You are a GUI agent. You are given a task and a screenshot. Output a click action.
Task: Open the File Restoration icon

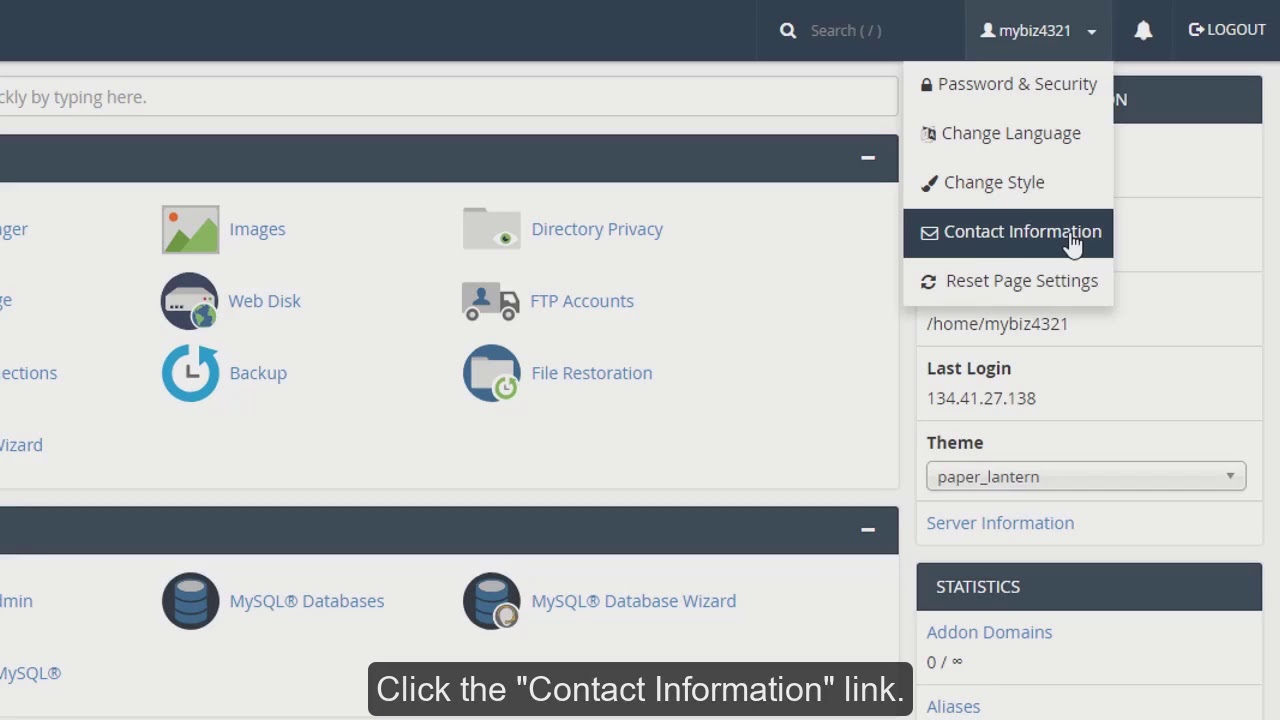tap(491, 373)
